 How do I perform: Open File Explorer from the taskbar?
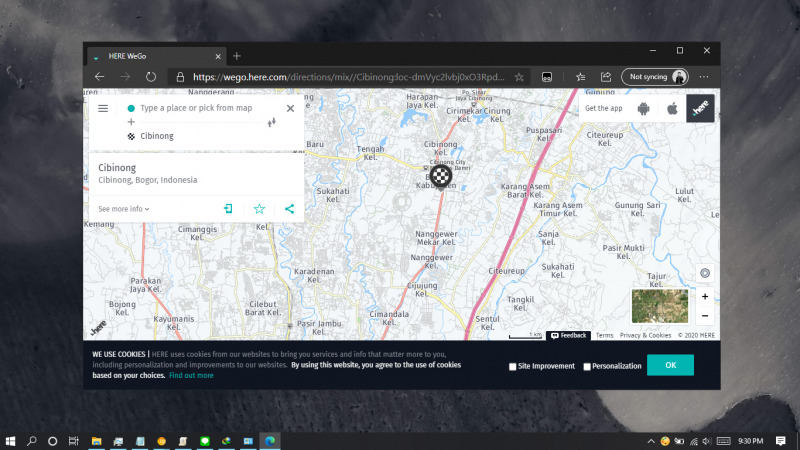click(96, 441)
